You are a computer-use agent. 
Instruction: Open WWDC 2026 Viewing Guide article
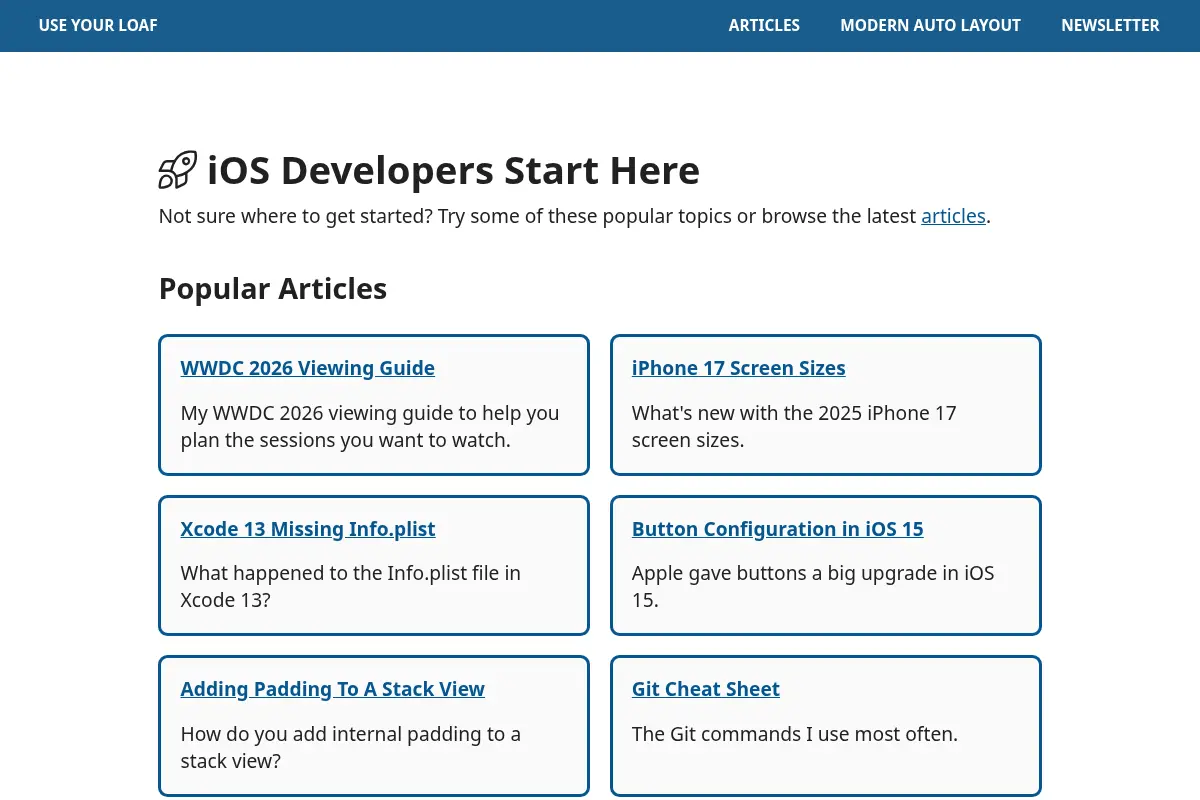click(307, 368)
